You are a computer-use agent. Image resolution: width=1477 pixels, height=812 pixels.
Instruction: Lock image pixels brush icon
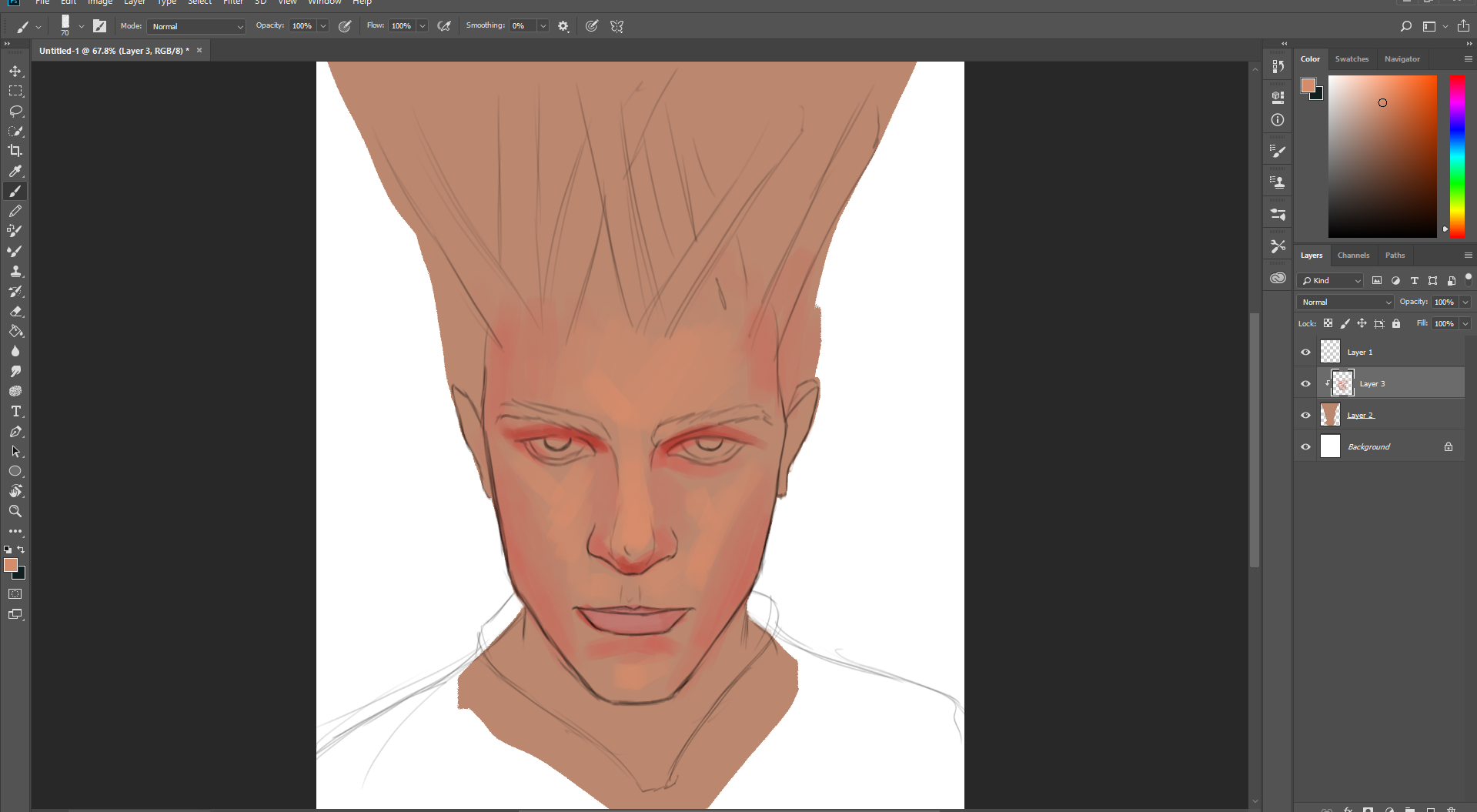point(1345,324)
